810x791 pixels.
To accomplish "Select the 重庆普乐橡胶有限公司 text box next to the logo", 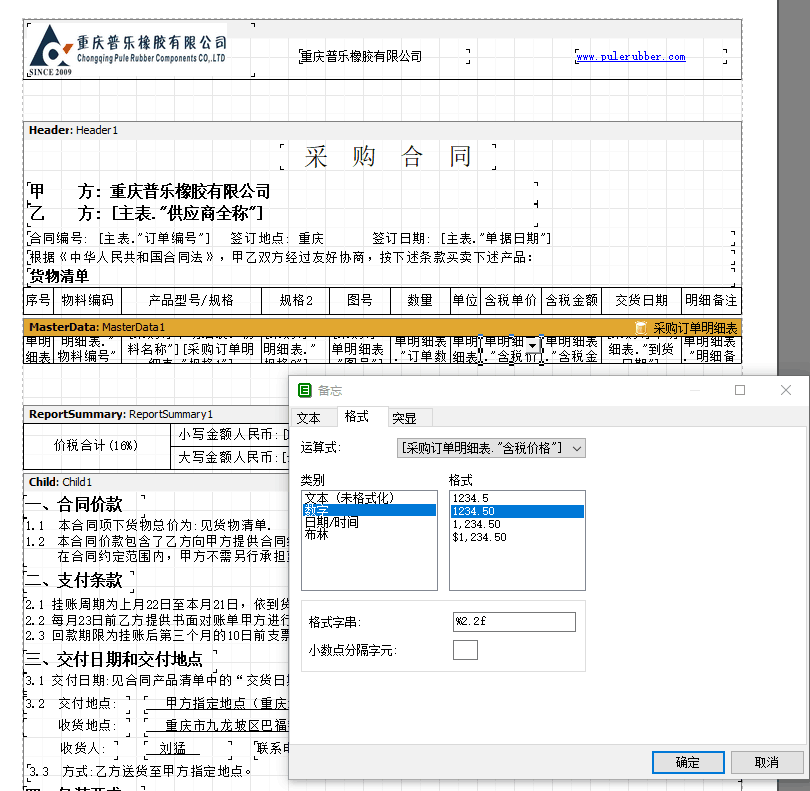I will point(384,56).
